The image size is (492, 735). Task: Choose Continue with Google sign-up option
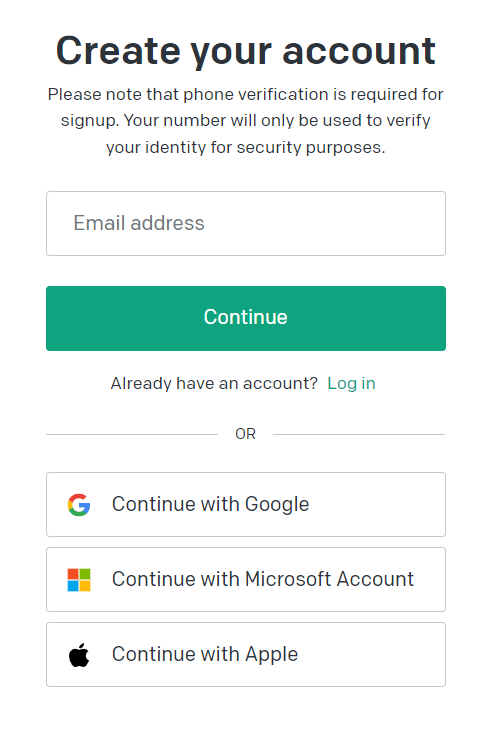click(246, 504)
